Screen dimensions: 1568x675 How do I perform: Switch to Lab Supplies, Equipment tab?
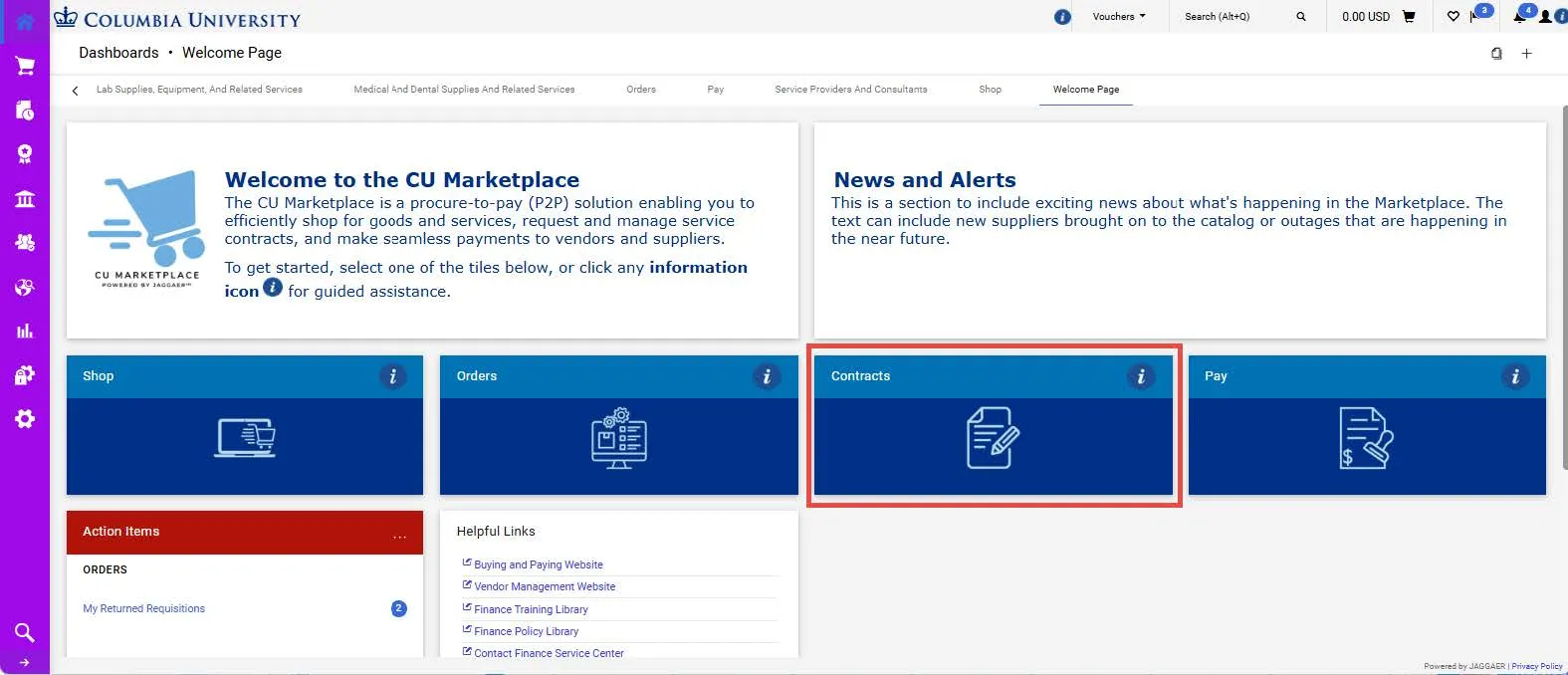tap(199, 90)
